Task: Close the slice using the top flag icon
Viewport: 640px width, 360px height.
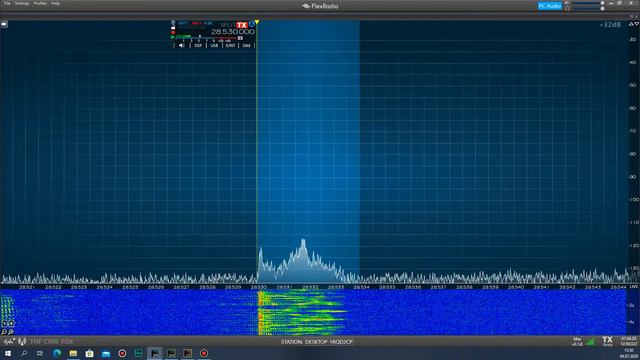Action: point(173,22)
